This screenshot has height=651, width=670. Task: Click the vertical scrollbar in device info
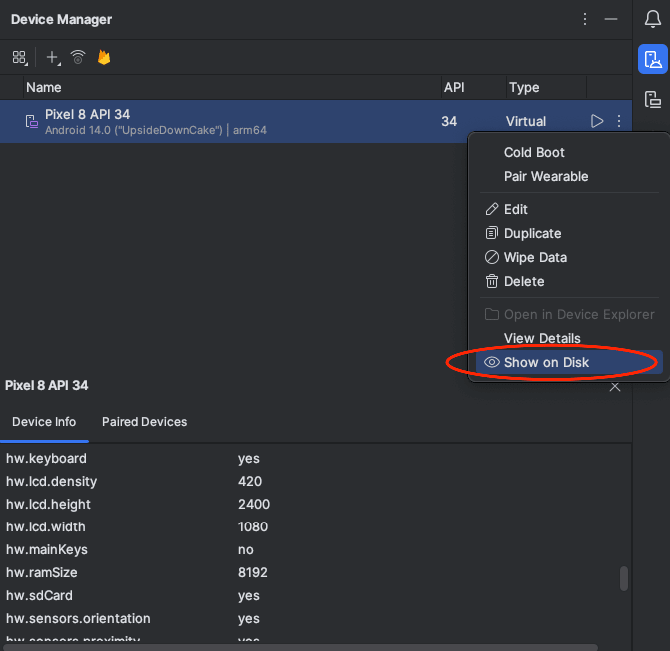tap(623, 578)
